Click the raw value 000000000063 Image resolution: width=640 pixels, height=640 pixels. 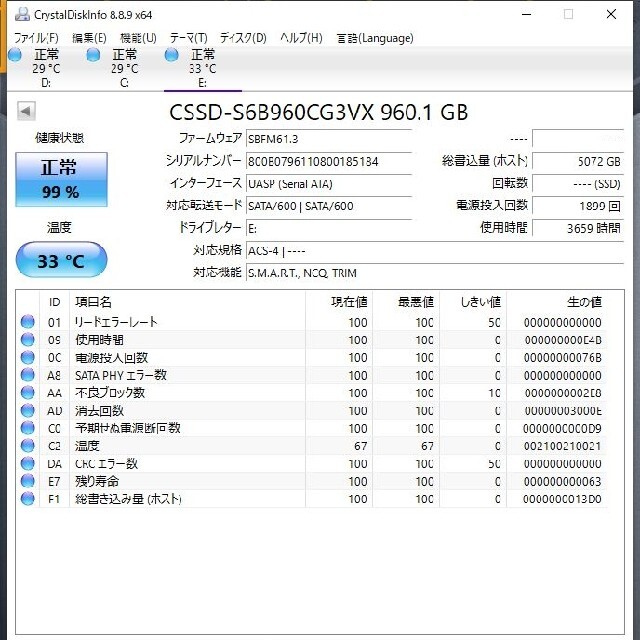coord(562,482)
